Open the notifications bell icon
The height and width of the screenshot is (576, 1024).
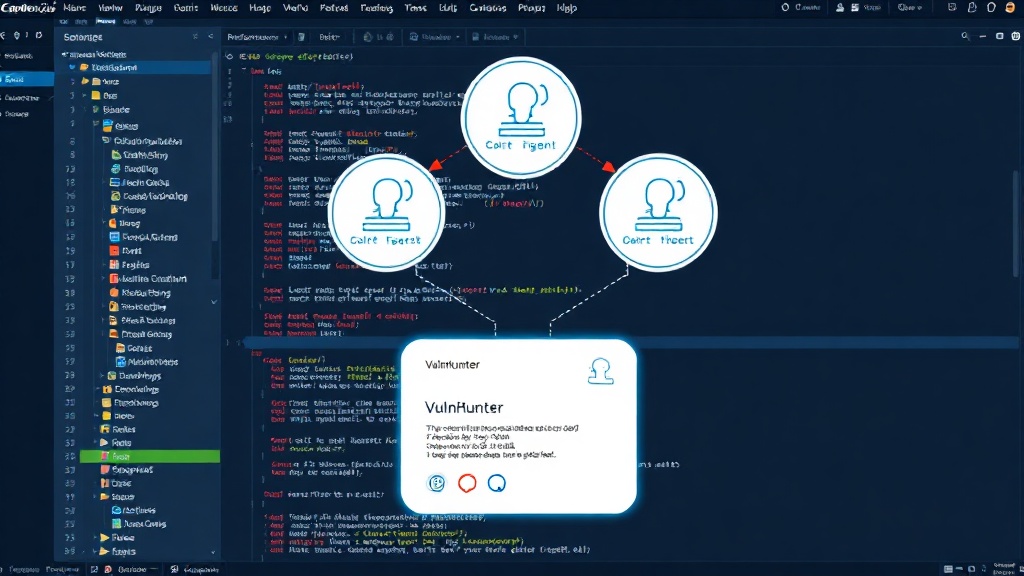click(x=972, y=8)
